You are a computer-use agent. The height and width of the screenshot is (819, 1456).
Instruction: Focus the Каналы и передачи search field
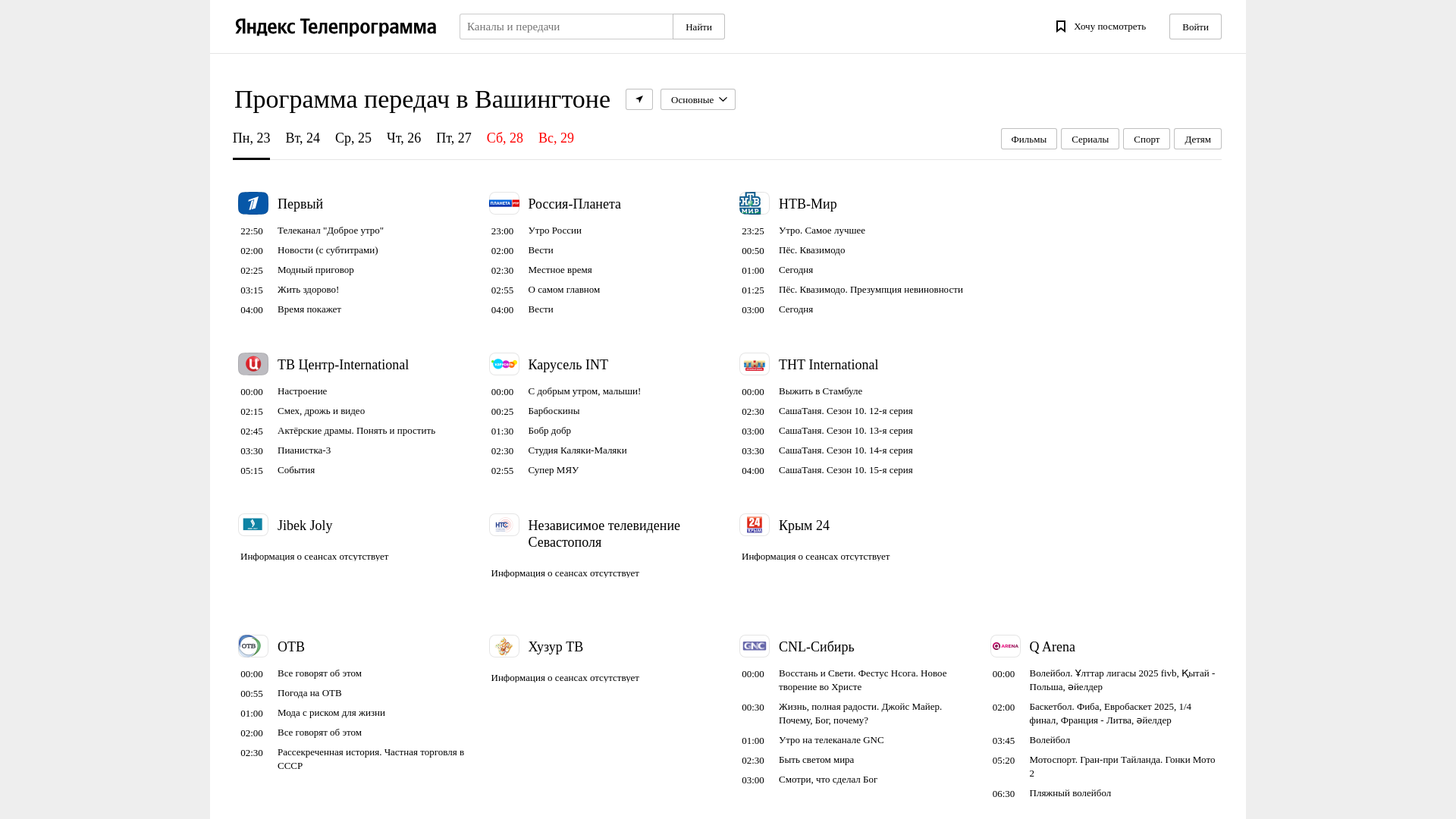tap(566, 27)
